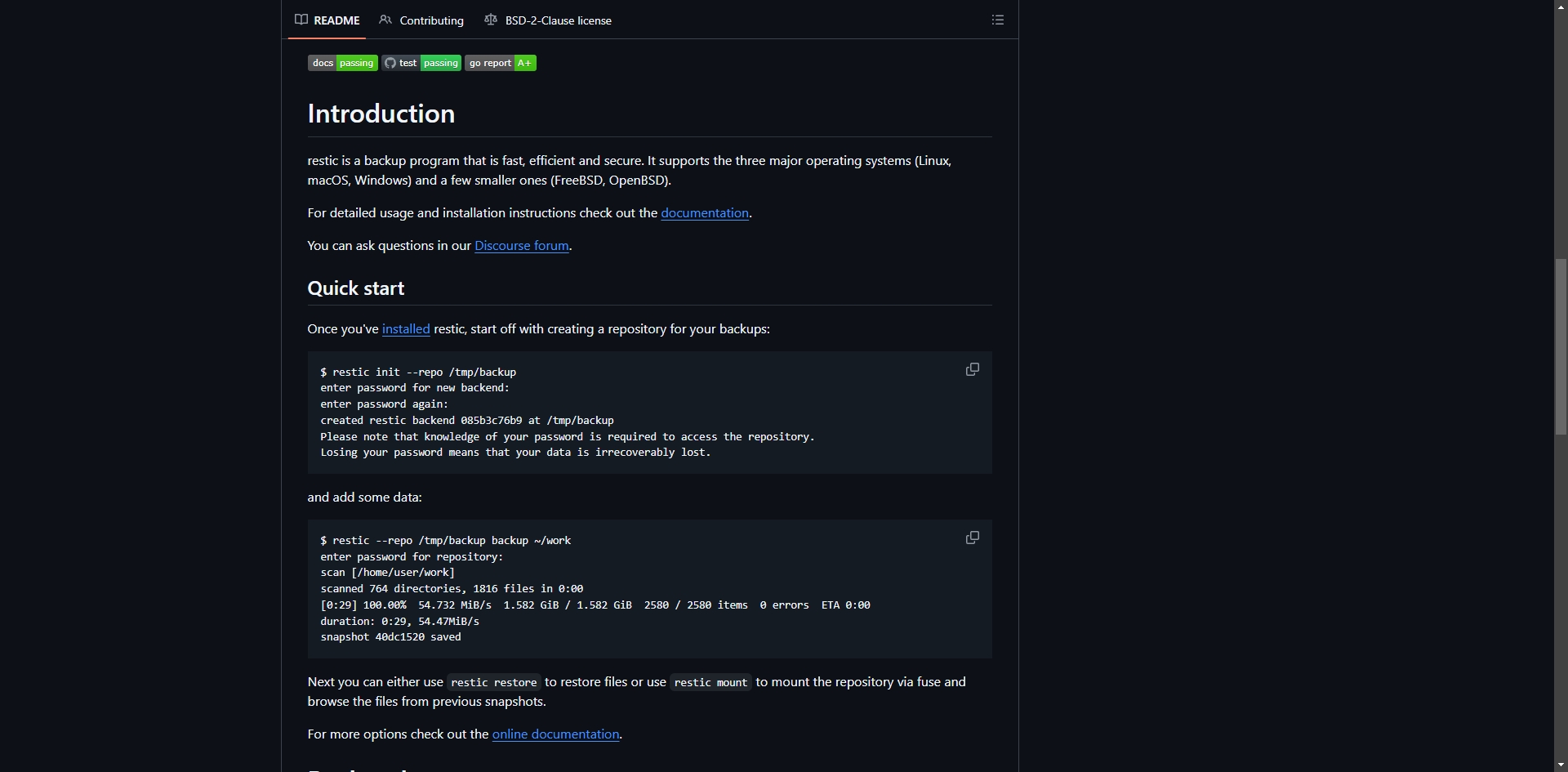Open the BSD-2-Clause license tab
Image resolution: width=1568 pixels, height=772 pixels.
coord(548,20)
